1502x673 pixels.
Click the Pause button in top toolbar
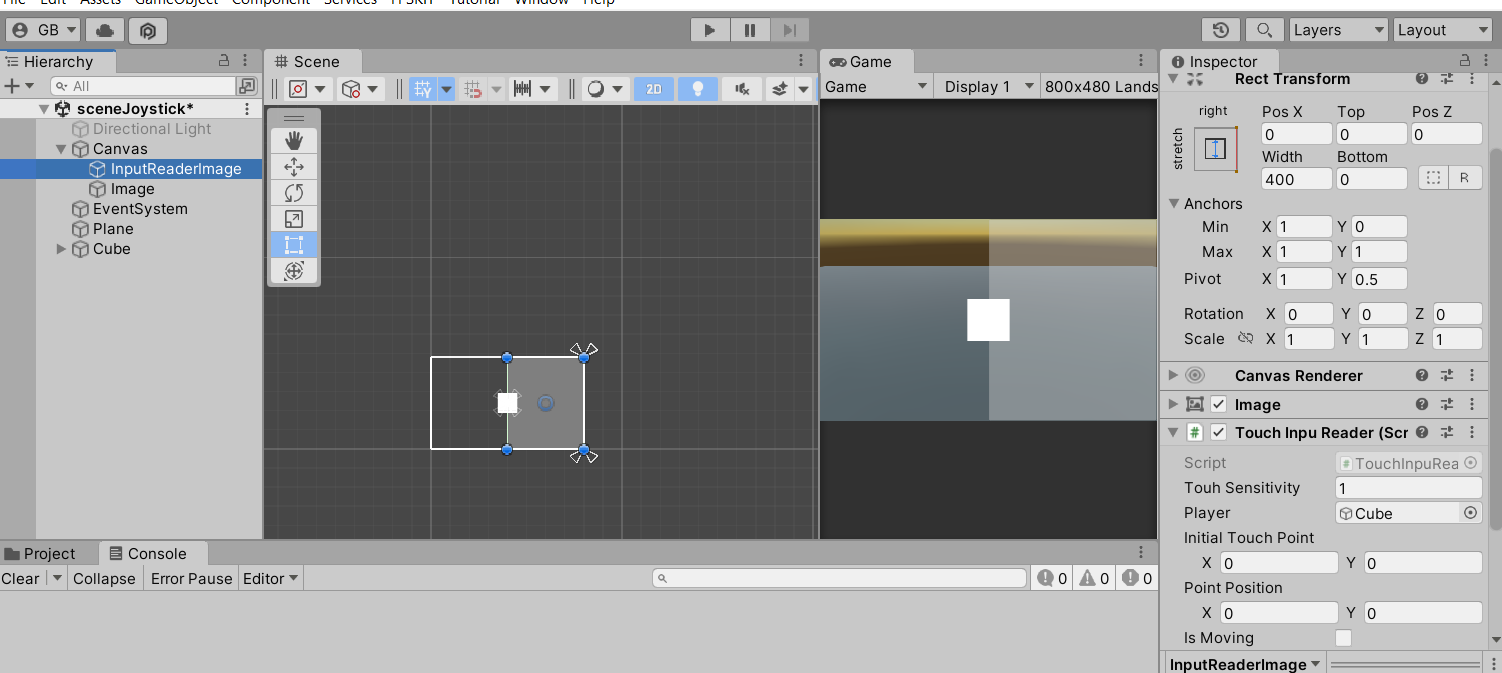pyautogui.click(x=750, y=30)
